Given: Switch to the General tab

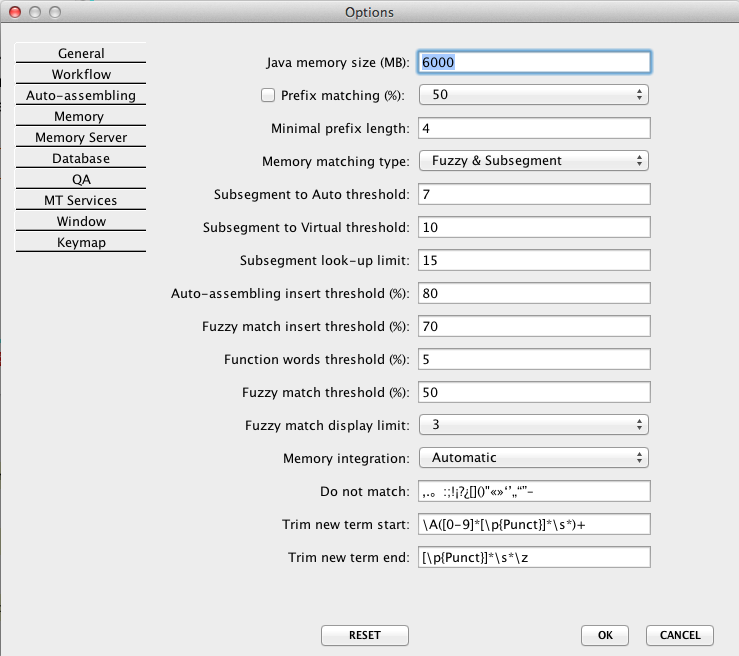Looking at the screenshot, I should coord(81,53).
